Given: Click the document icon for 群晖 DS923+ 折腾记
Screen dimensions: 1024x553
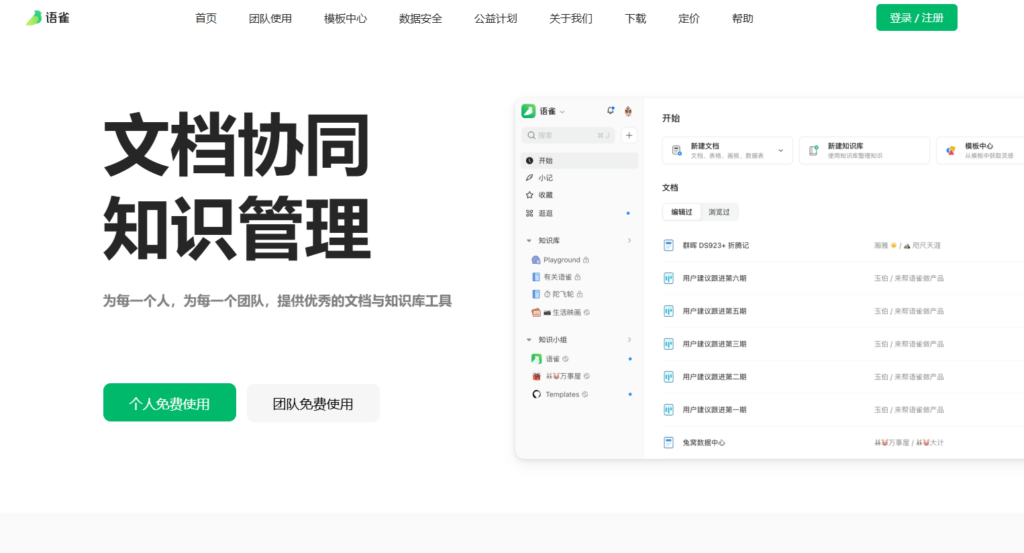Looking at the screenshot, I should pyautogui.click(x=669, y=245).
